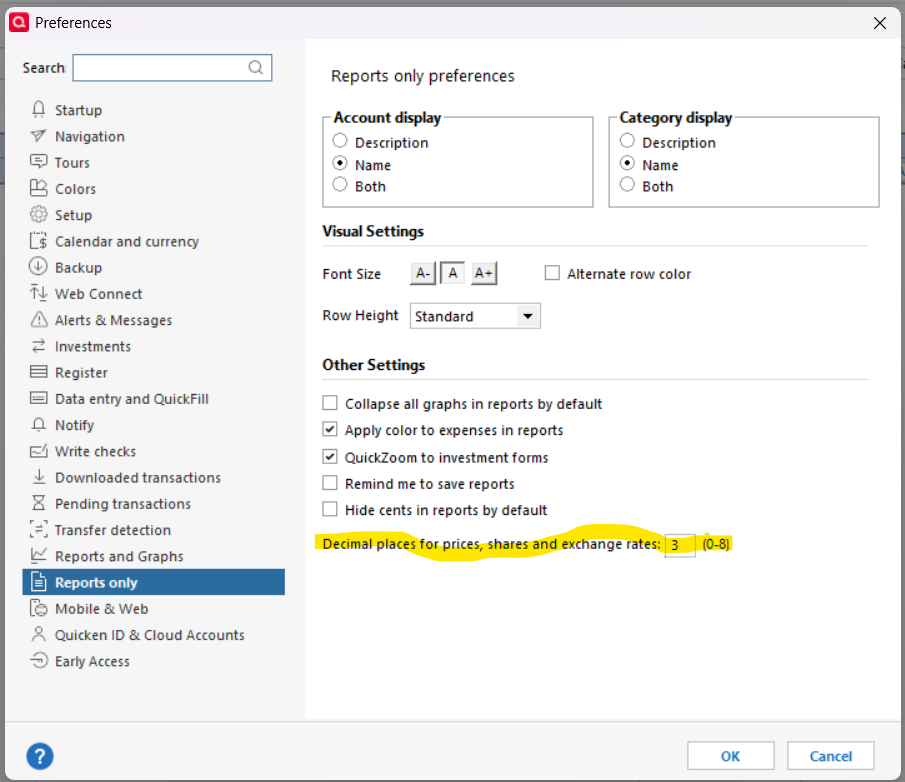Screen dimensions: 905x782
Task: Open Calendar and currency preferences
Action: (127, 241)
